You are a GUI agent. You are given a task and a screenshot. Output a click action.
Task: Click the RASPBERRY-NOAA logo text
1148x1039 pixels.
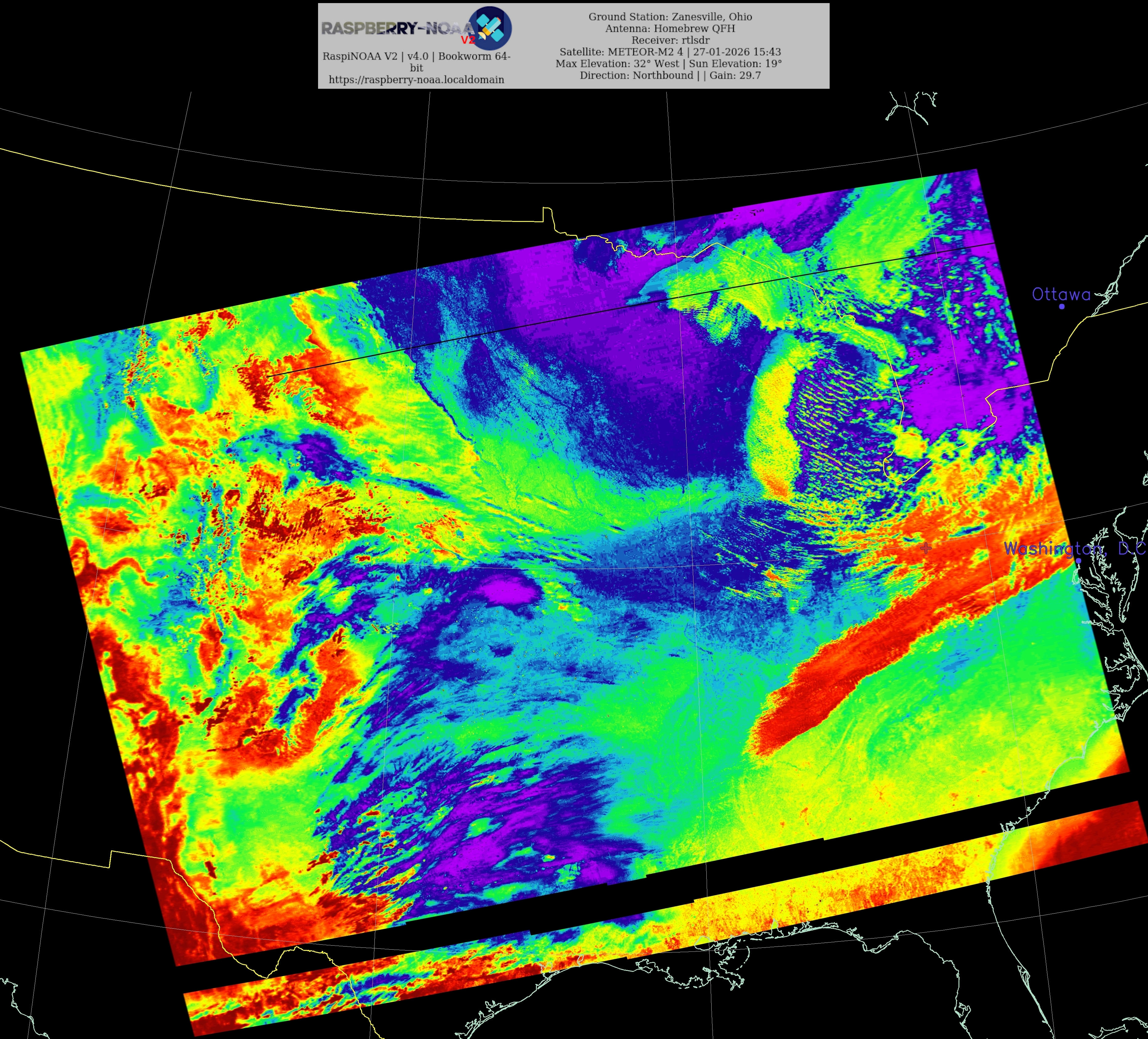[x=396, y=28]
